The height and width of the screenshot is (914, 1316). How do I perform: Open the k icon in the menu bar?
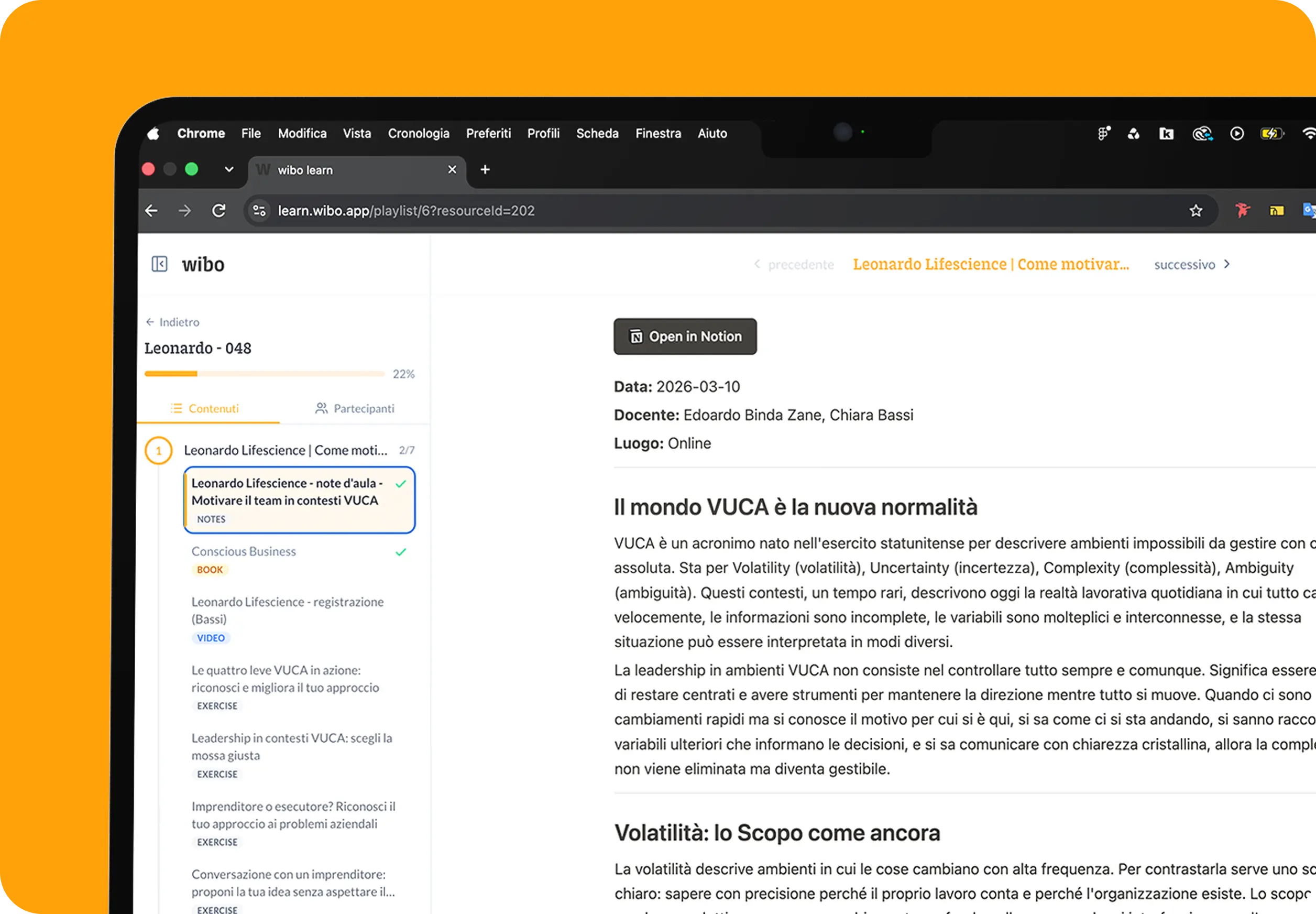click(1166, 134)
